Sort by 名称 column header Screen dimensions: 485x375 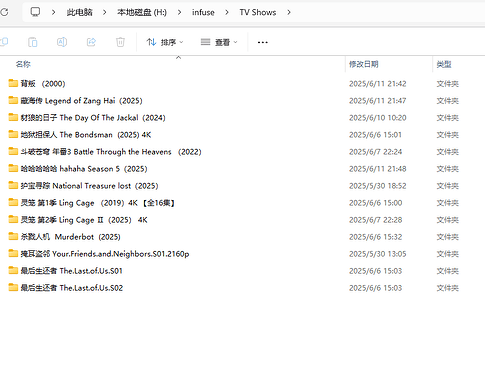click(x=23, y=64)
